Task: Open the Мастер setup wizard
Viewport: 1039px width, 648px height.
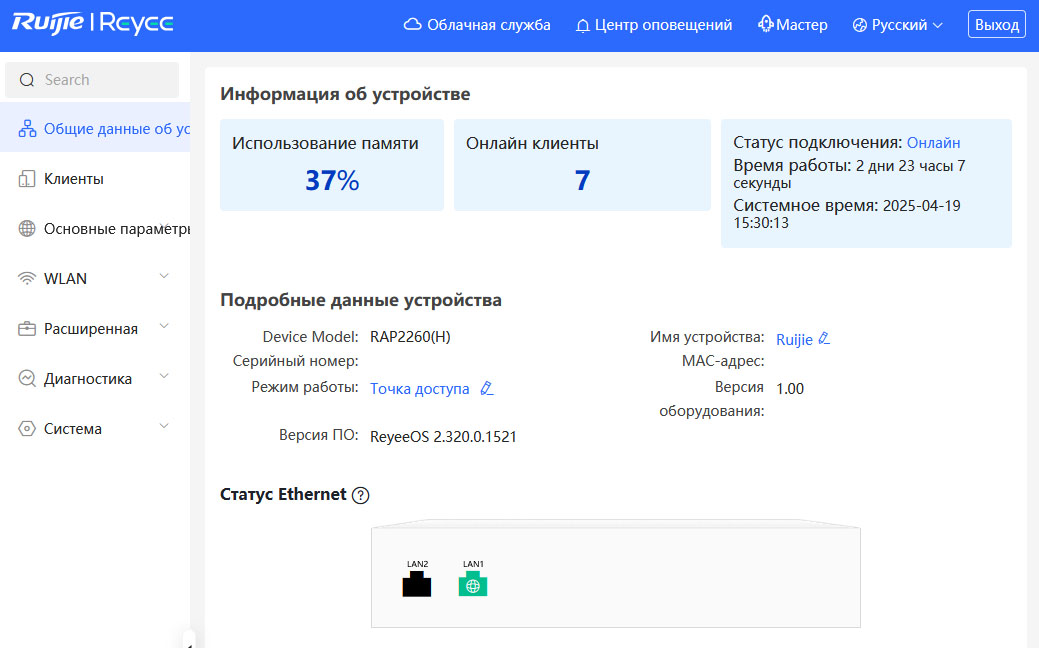Action: point(793,25)
